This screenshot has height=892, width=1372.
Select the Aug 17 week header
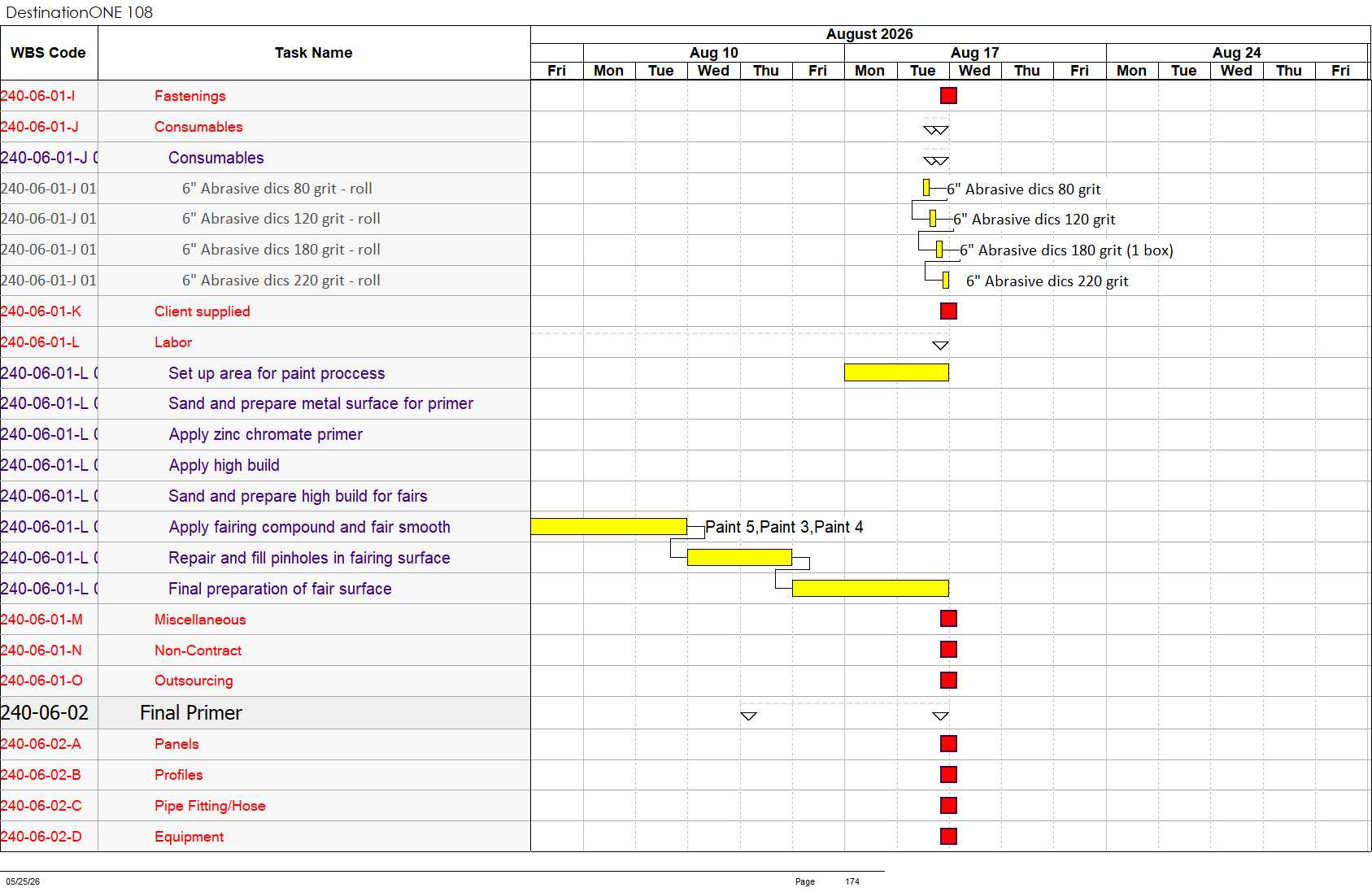975,53
